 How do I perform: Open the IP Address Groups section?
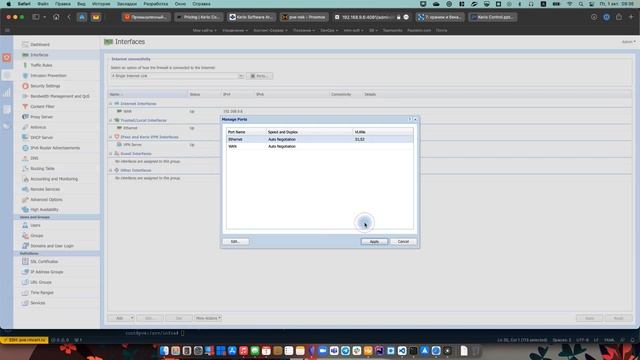click(47, 272)
